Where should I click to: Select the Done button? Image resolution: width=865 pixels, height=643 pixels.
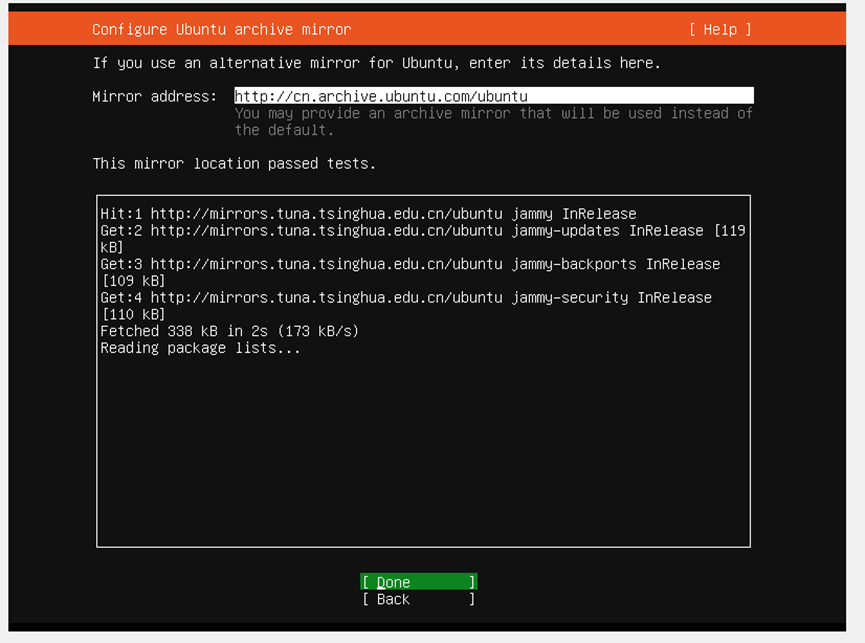[x=419, y=582]
